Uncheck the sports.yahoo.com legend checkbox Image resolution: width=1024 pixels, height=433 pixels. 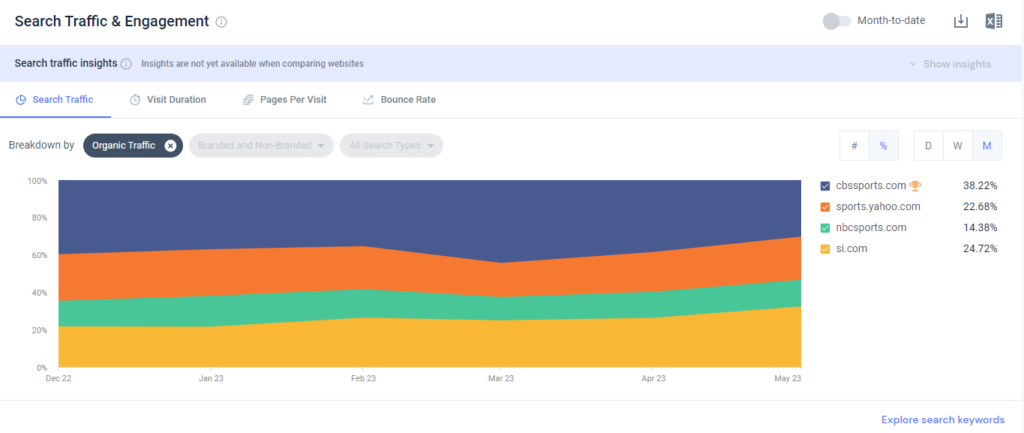click(x=825, y=207)
